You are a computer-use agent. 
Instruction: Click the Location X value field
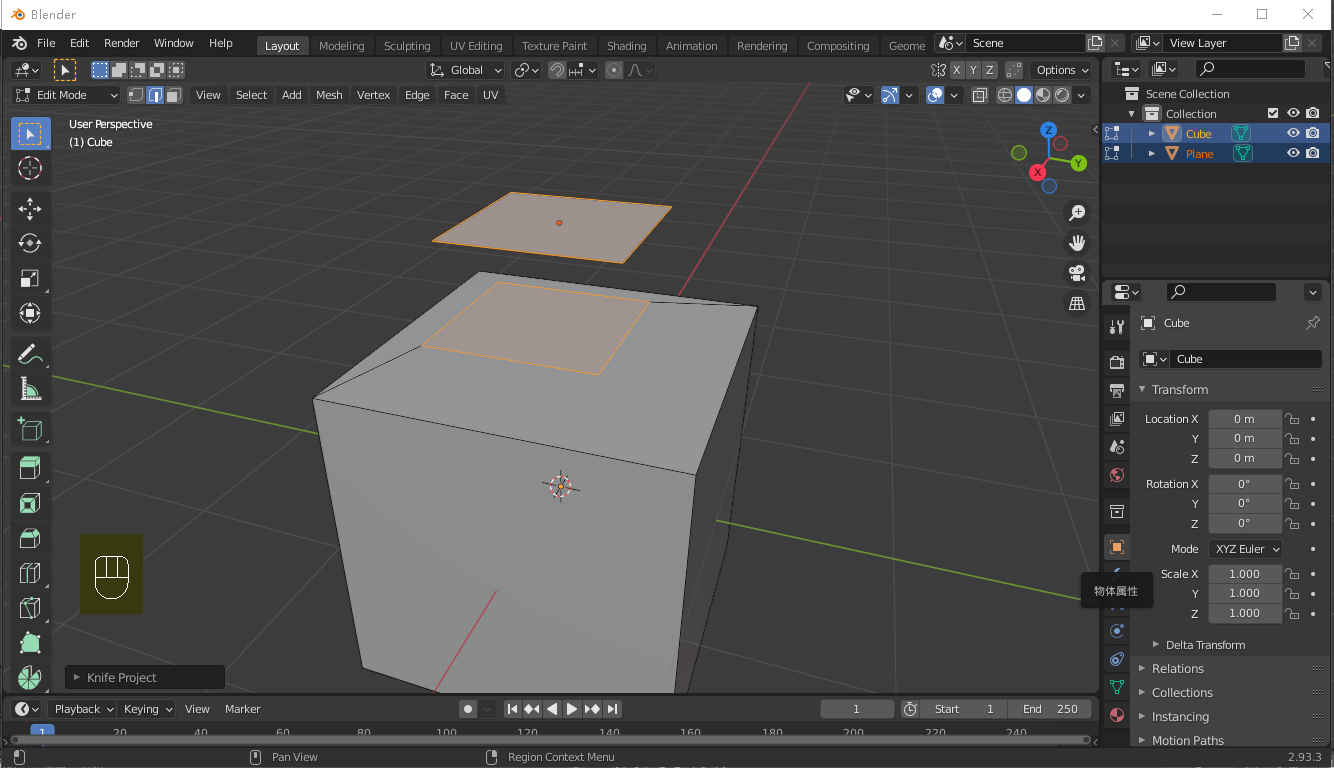click(x=1244, y=419)
